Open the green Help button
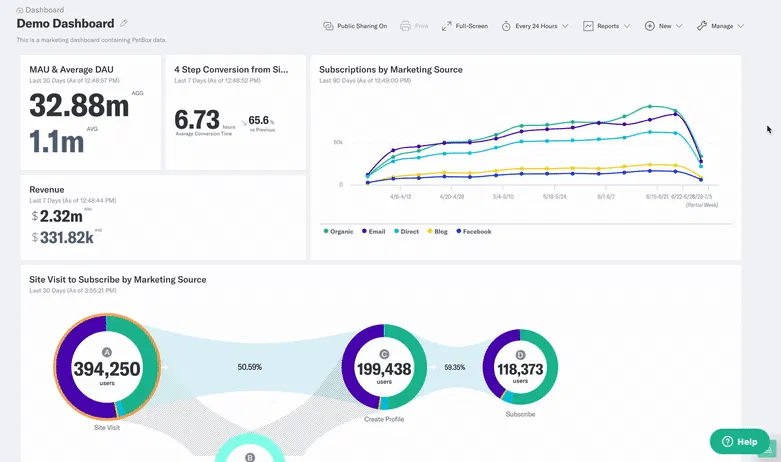This screenshot has height=462, width=781. (x=740, y=441)
